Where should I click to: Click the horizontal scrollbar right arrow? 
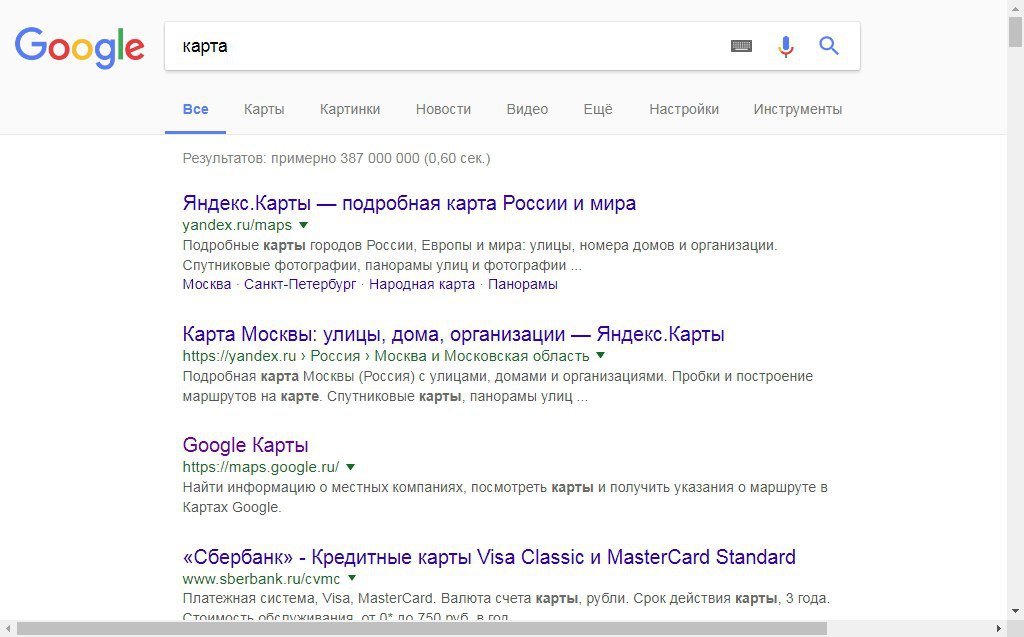pyautogui.click(x=999, y=629)
